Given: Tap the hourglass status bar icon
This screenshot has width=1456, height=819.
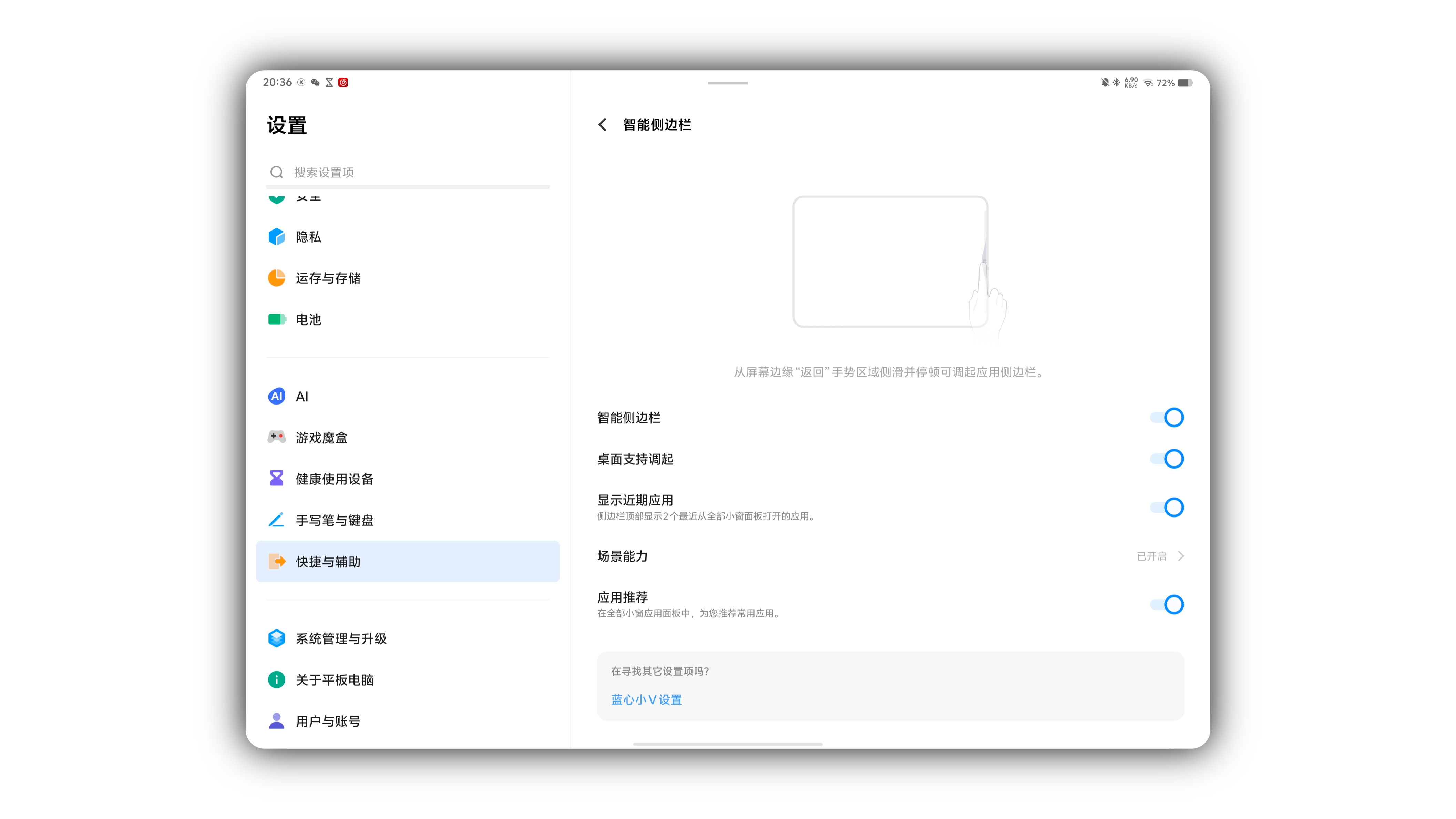Looking at the screenshot, I should pos(329,83).
